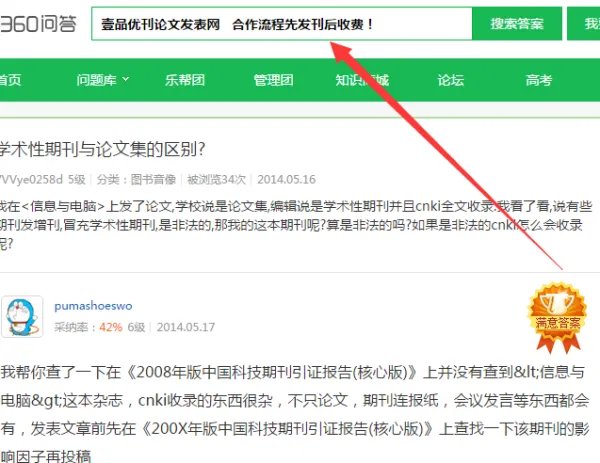Click the 满意答案 award badge
The image size is (600, 463).
click(558, 318)
